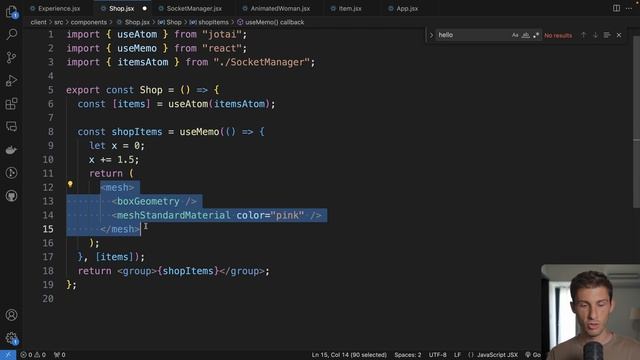Open the Docker whale view
Image resolution: width=640 pixels, height=360 pixels.
(11, 150)
